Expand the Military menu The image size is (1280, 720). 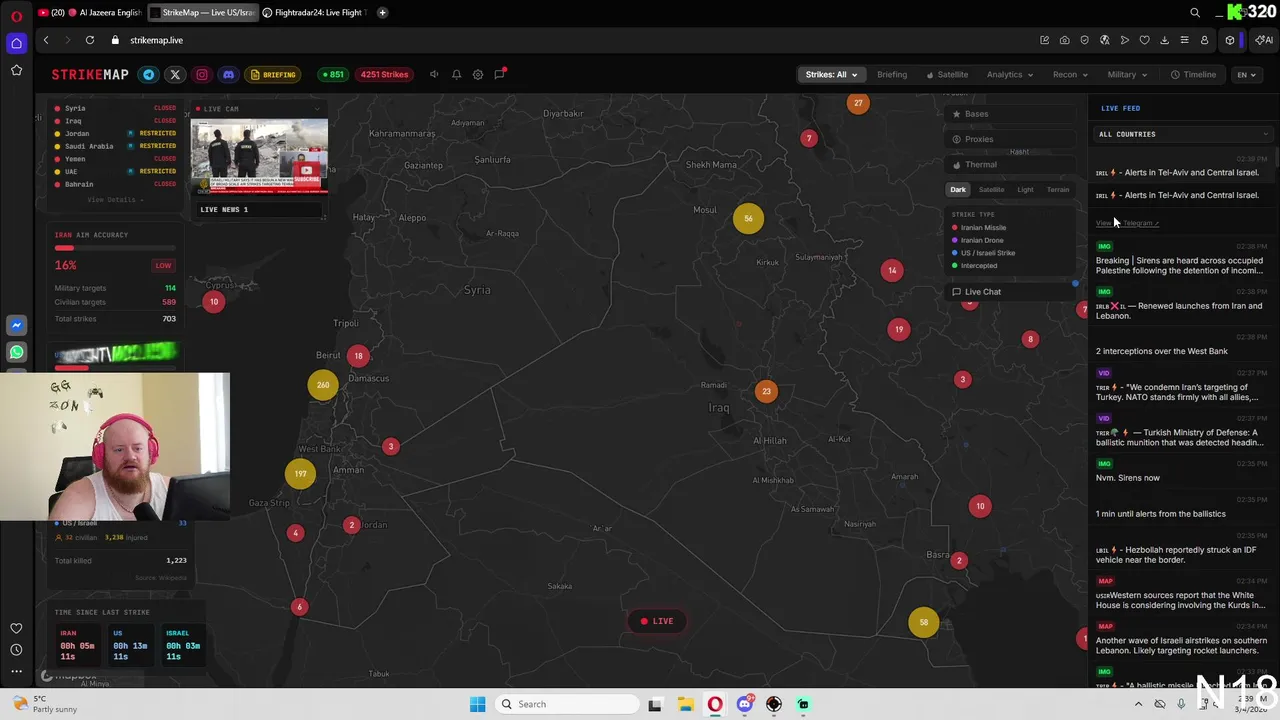tap(1127, 75)
